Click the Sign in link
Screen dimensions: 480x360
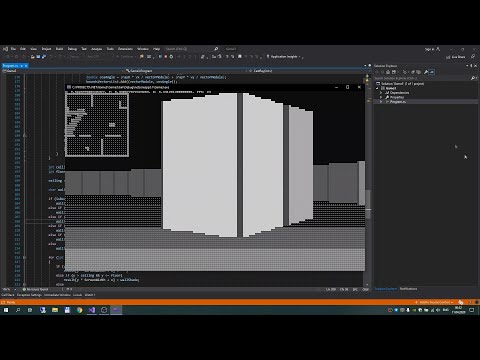click(x=429, y=49)
